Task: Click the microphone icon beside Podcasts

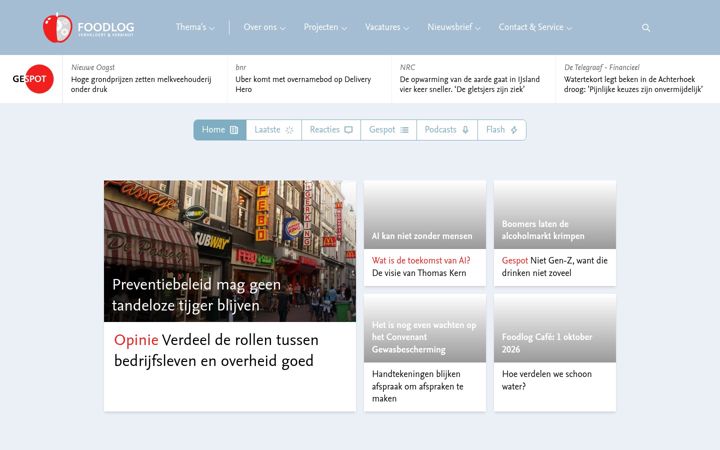Action: click(x=465, y=130)
